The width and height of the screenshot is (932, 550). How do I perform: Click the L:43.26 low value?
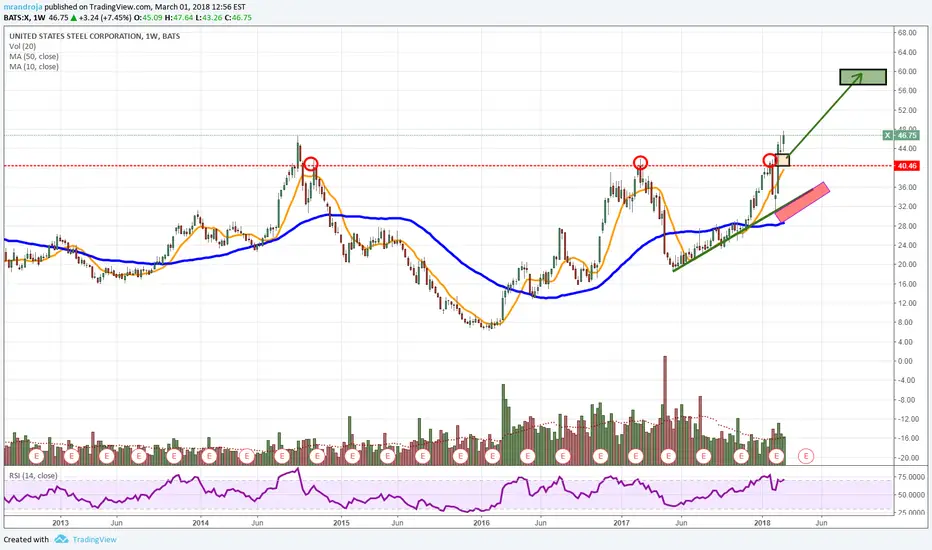pos(207,18)
